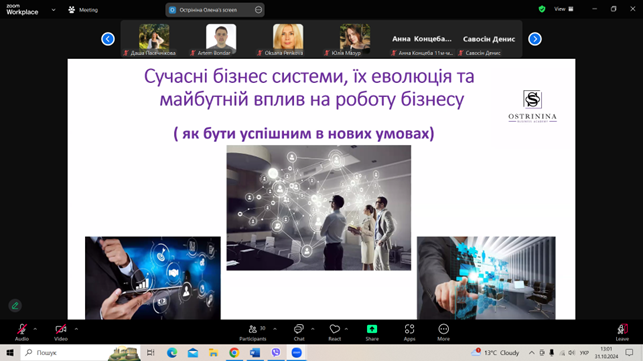Open the Participants panel
Screen dimensions: 643x361
pyautogui.click(x=253, y=332)
